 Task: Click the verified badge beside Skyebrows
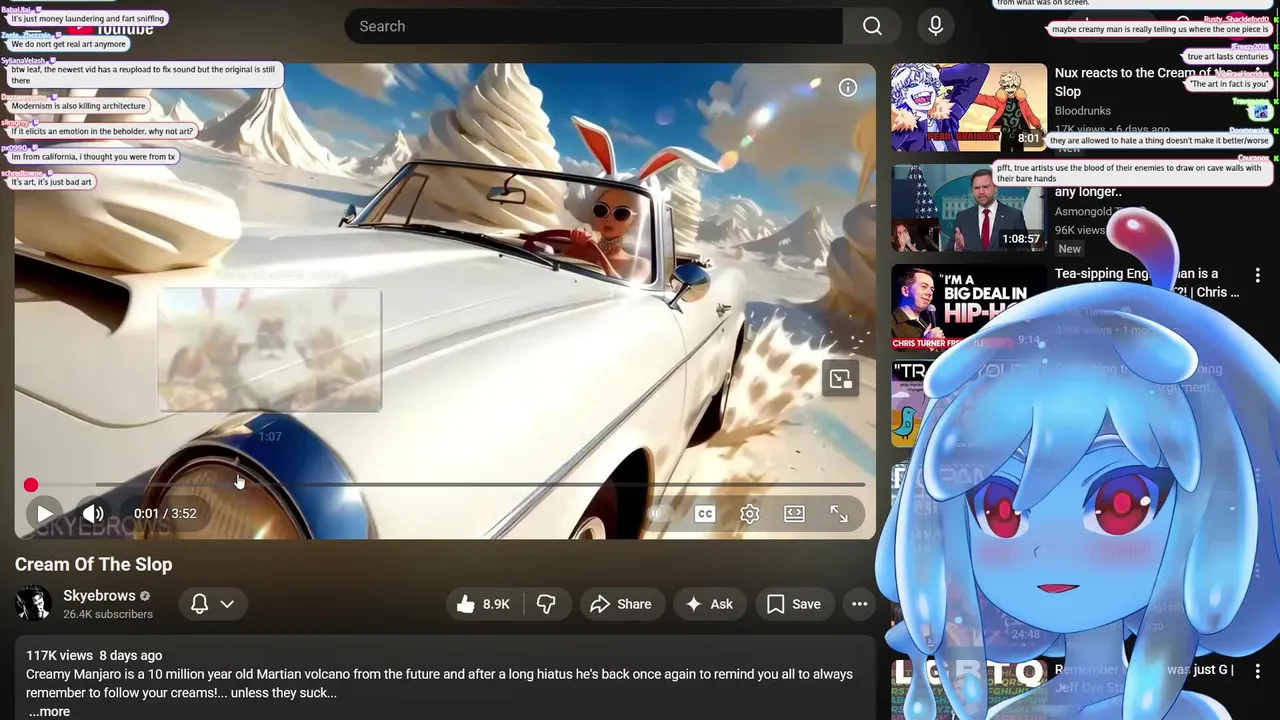[145, 596]
